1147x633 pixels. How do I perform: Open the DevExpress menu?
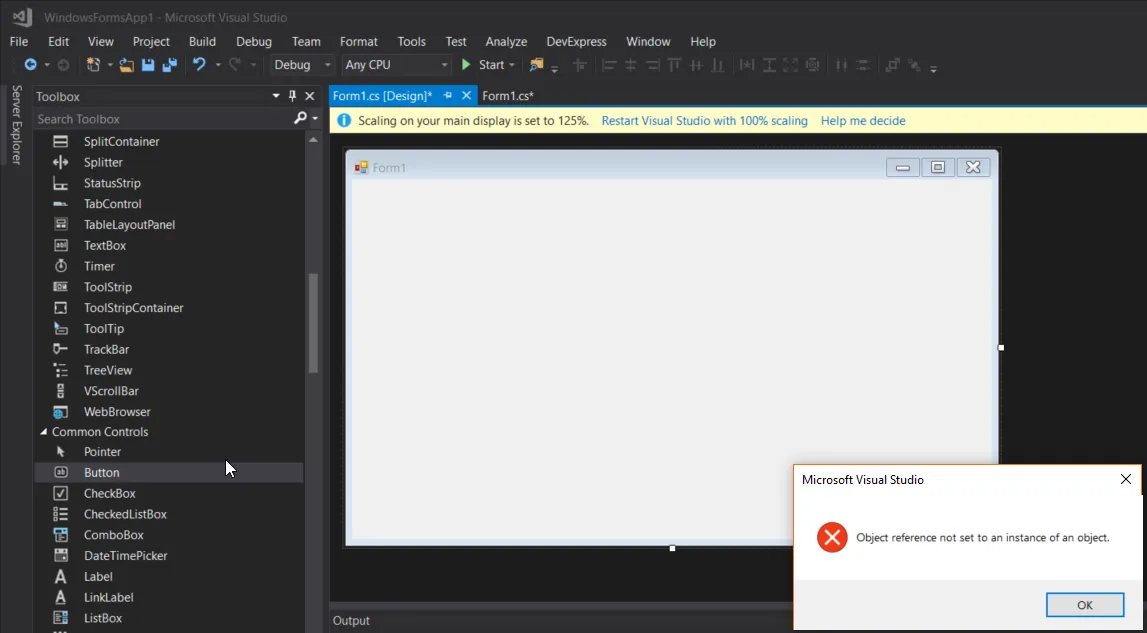click(x=576, y=42)
